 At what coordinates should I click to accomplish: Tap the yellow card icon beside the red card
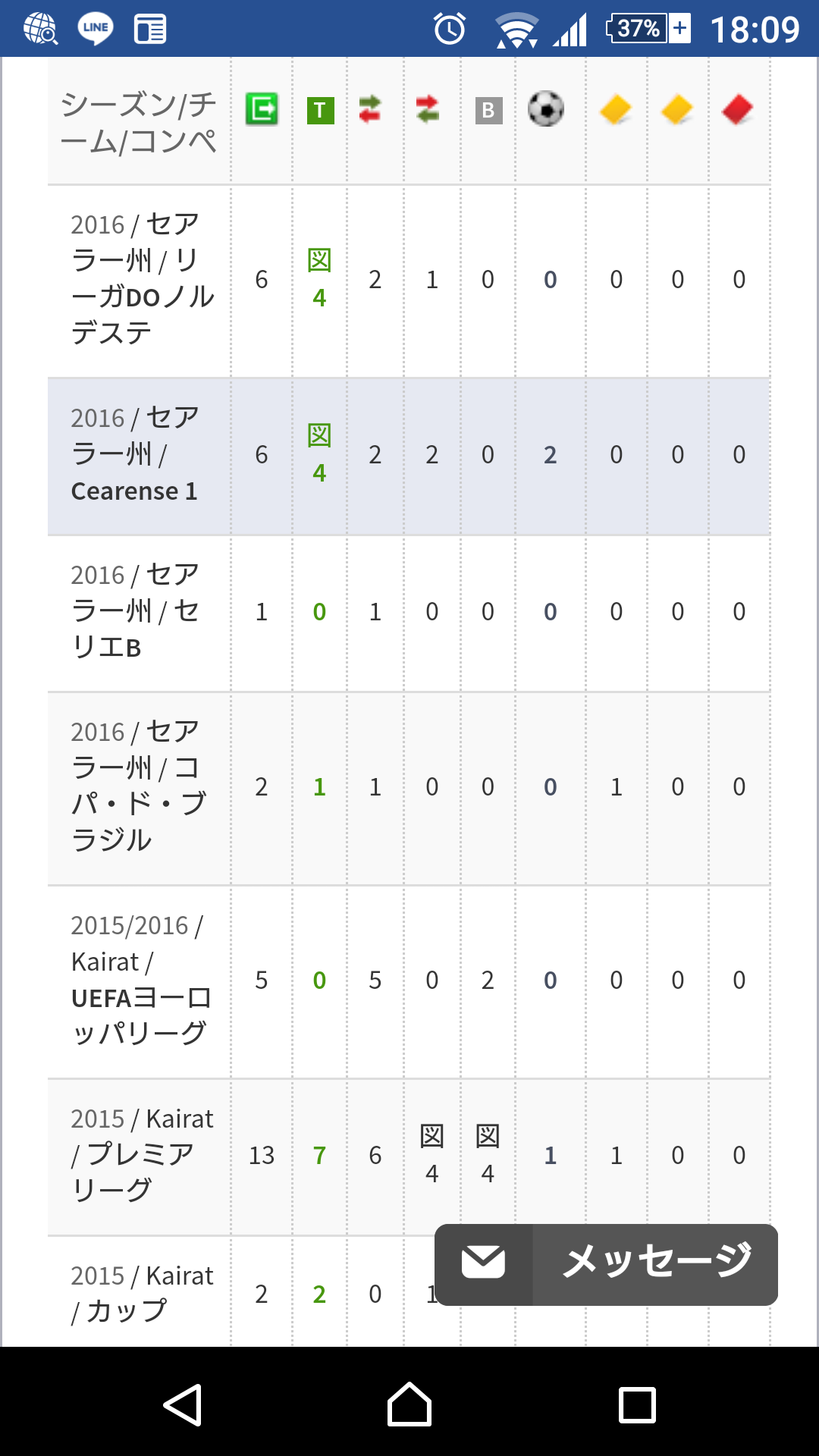coord(676,109)
